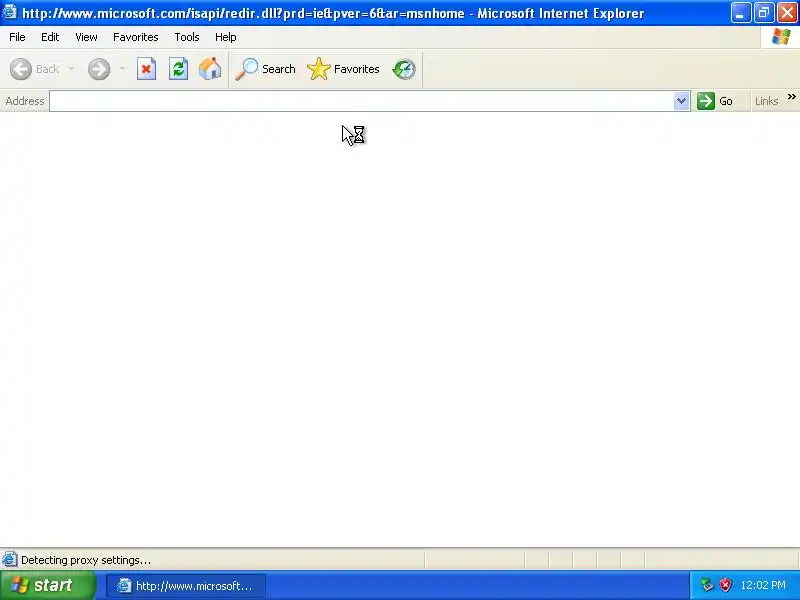Open the History clock icon
800x600 pixels.
click(x=404, y=69)
